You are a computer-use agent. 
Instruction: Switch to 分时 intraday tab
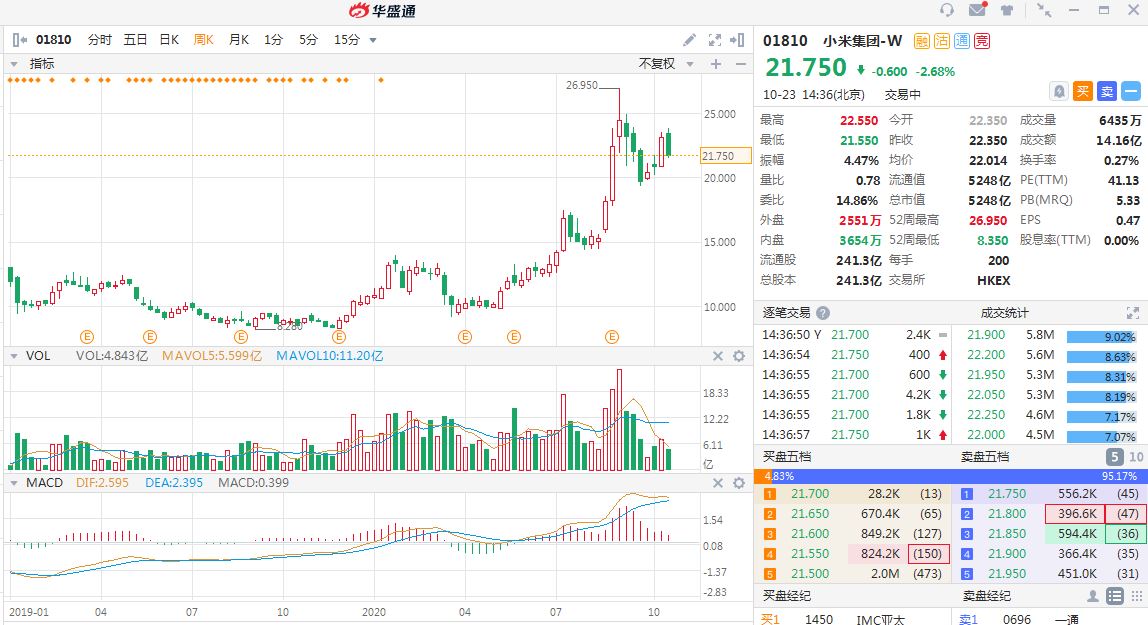[x=100, y=40]
